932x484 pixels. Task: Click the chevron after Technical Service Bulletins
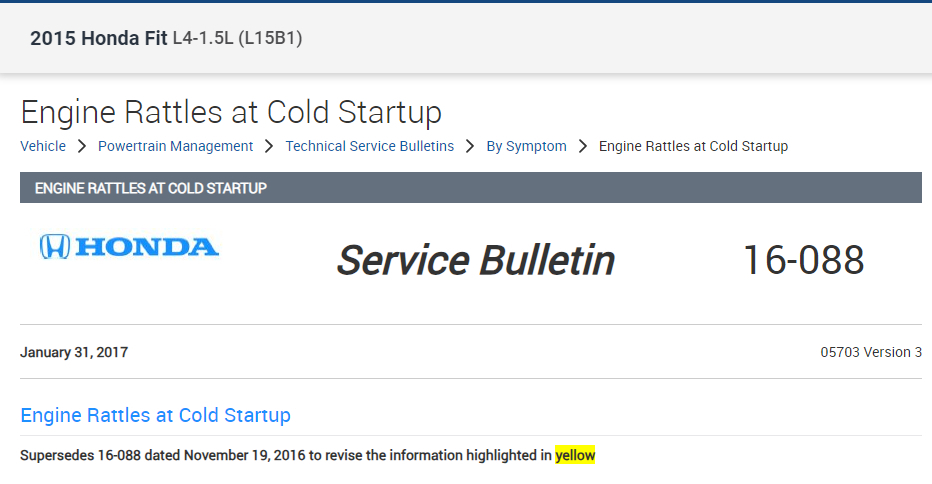click(x=470, y=147)
